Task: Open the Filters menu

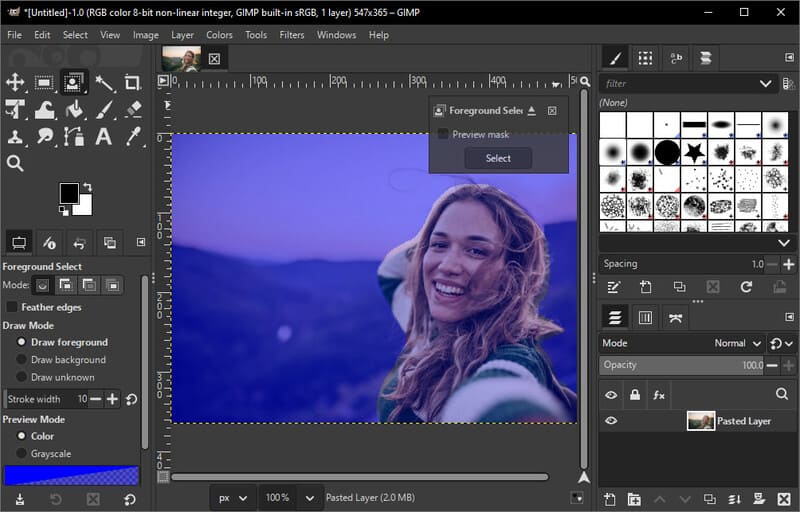Action: pyautogui.click(x=292, y=35)
